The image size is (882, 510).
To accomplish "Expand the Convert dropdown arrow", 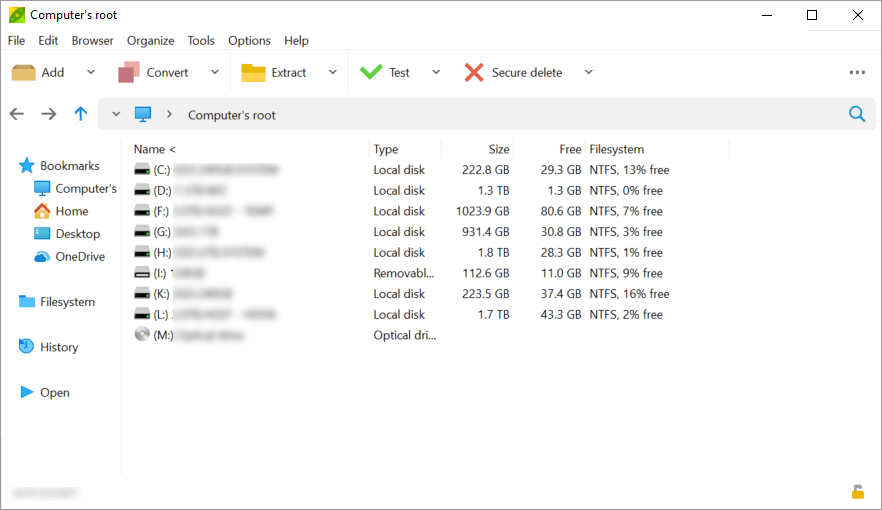I will [215, 72].
